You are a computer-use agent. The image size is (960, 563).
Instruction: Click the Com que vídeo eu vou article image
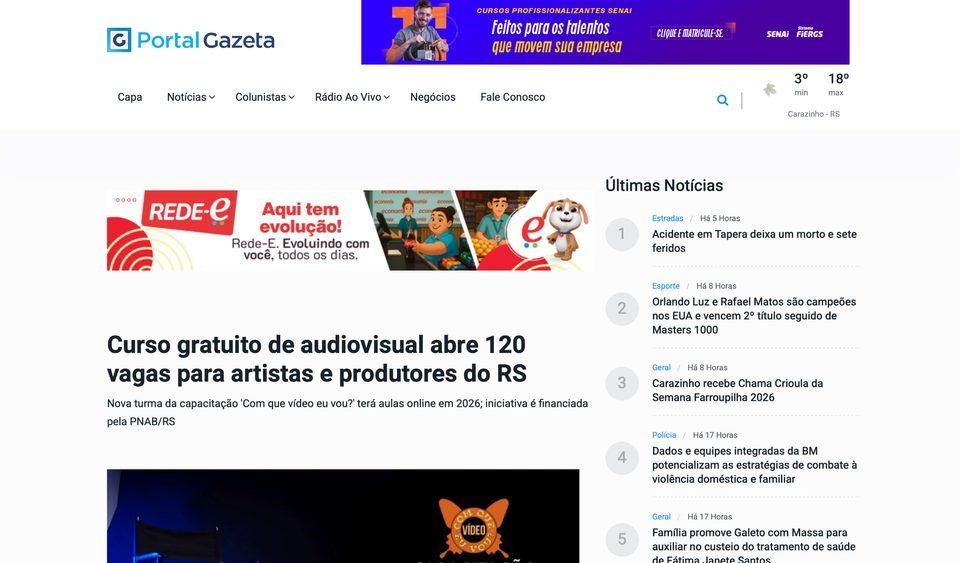(x=343, y=516)
